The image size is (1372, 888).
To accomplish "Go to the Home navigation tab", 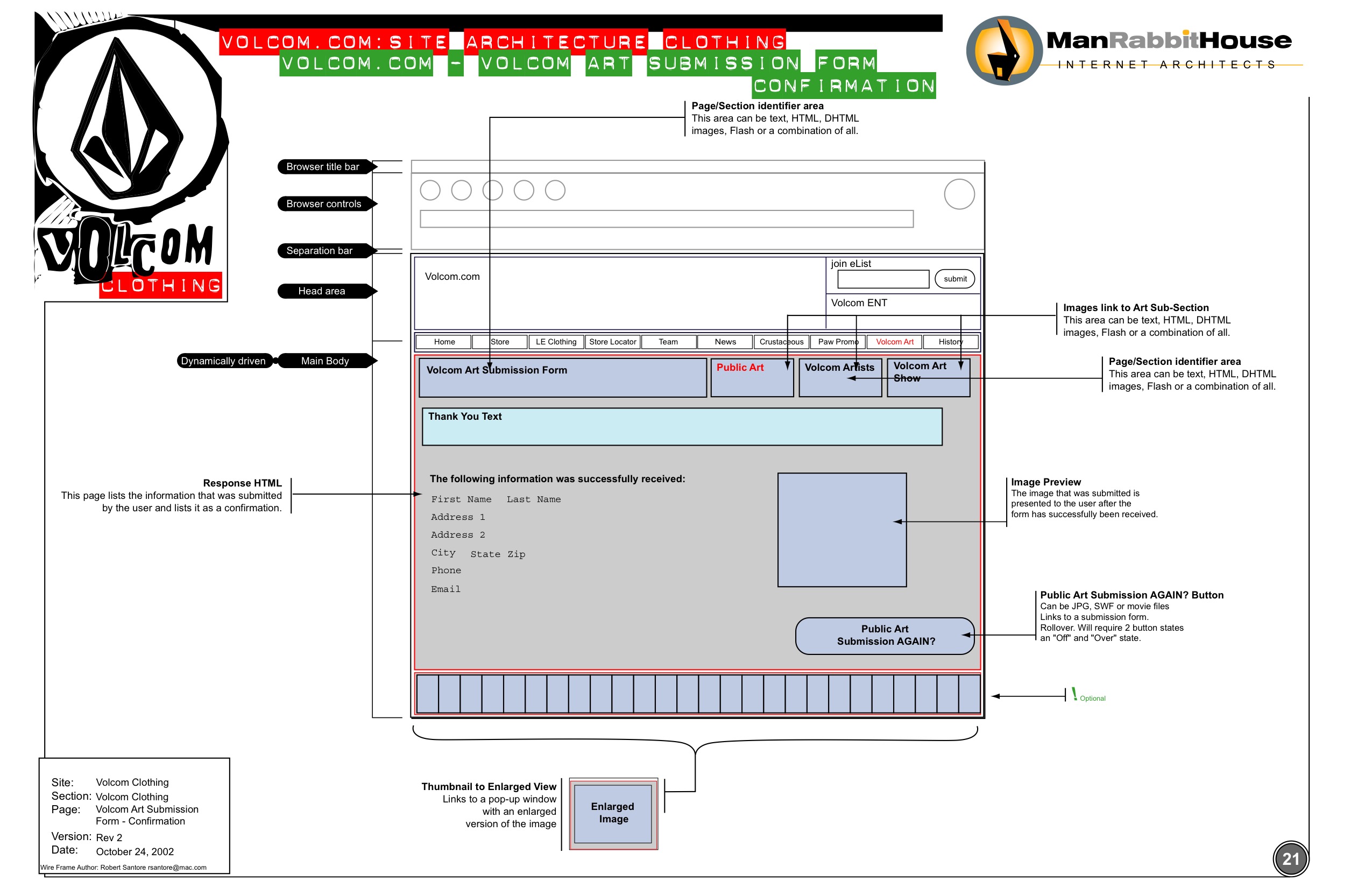I will click(444, 342).
